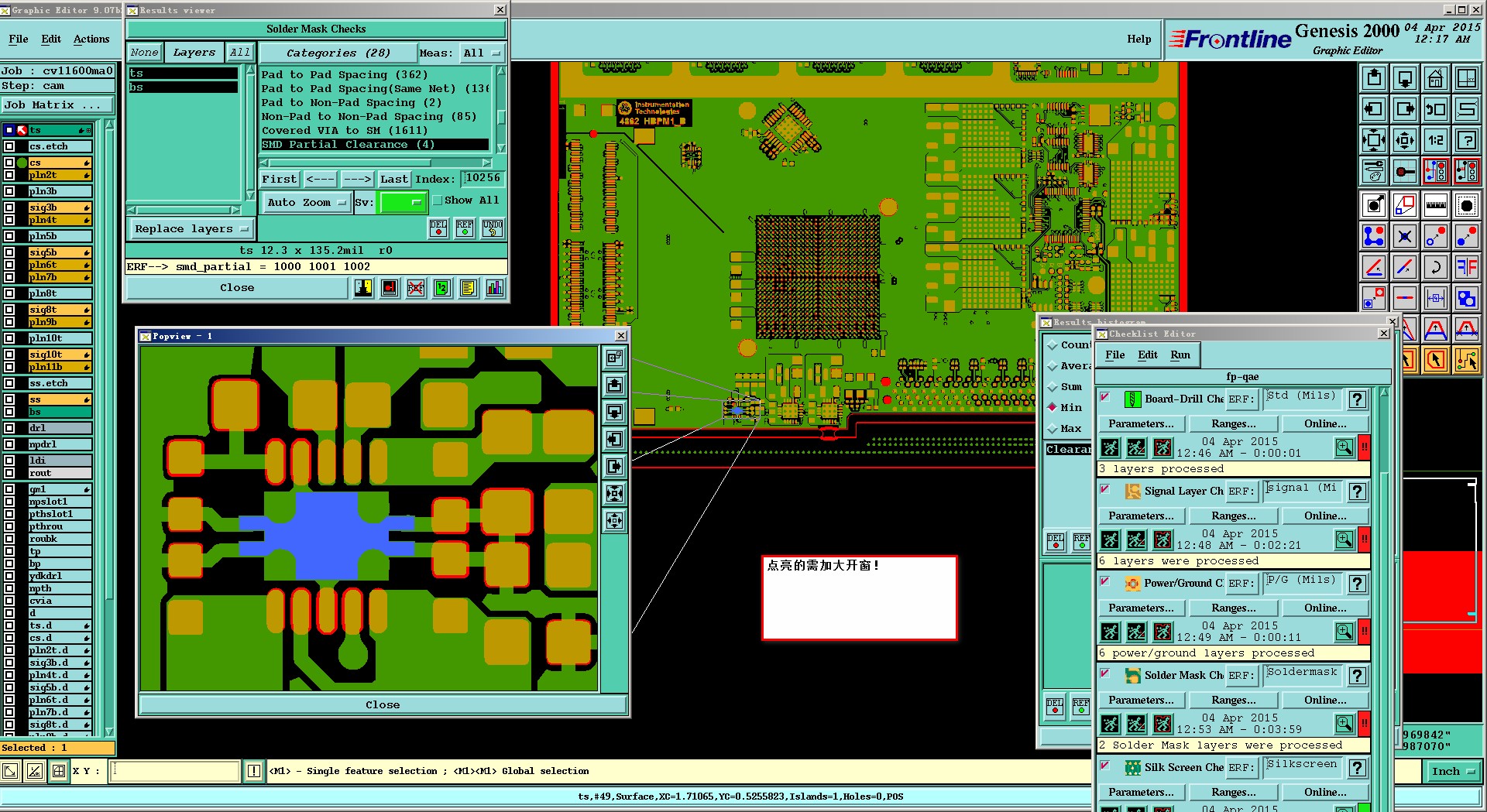The image size is (1487, 812).
Task: Click the wrench and palette settings icon
Action: (x=1374, y=171)
